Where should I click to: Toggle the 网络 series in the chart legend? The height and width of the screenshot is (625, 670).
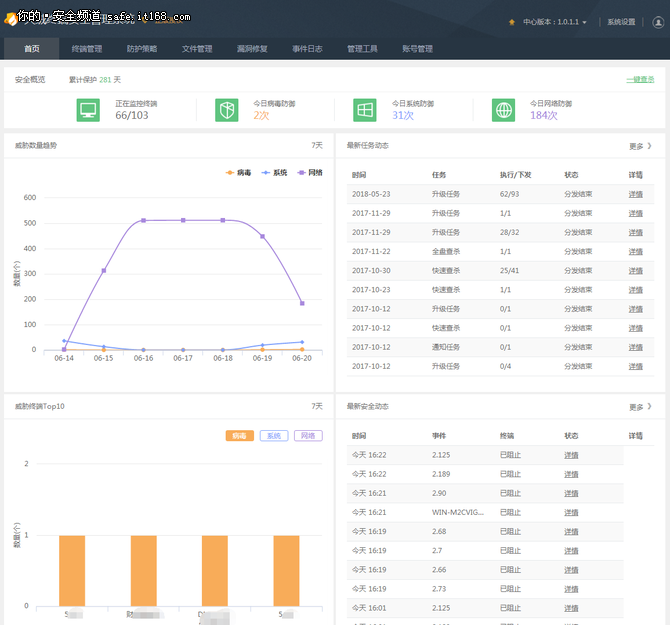tap(310, 173)
